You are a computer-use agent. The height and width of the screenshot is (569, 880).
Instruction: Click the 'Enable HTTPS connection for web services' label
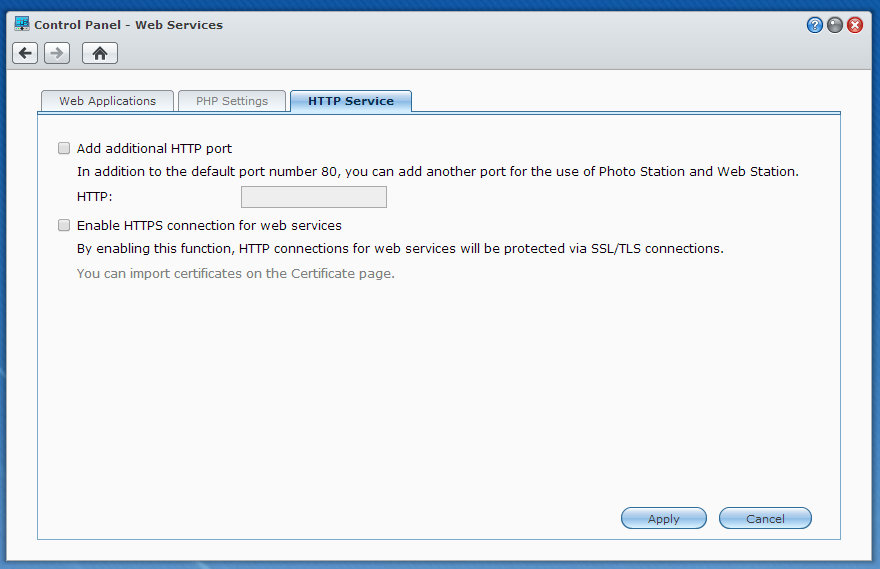(209, 225)
